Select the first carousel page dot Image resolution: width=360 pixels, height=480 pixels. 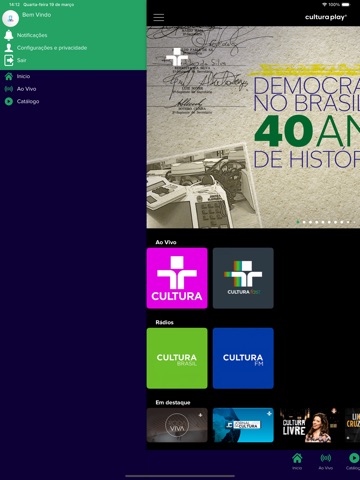298,222
